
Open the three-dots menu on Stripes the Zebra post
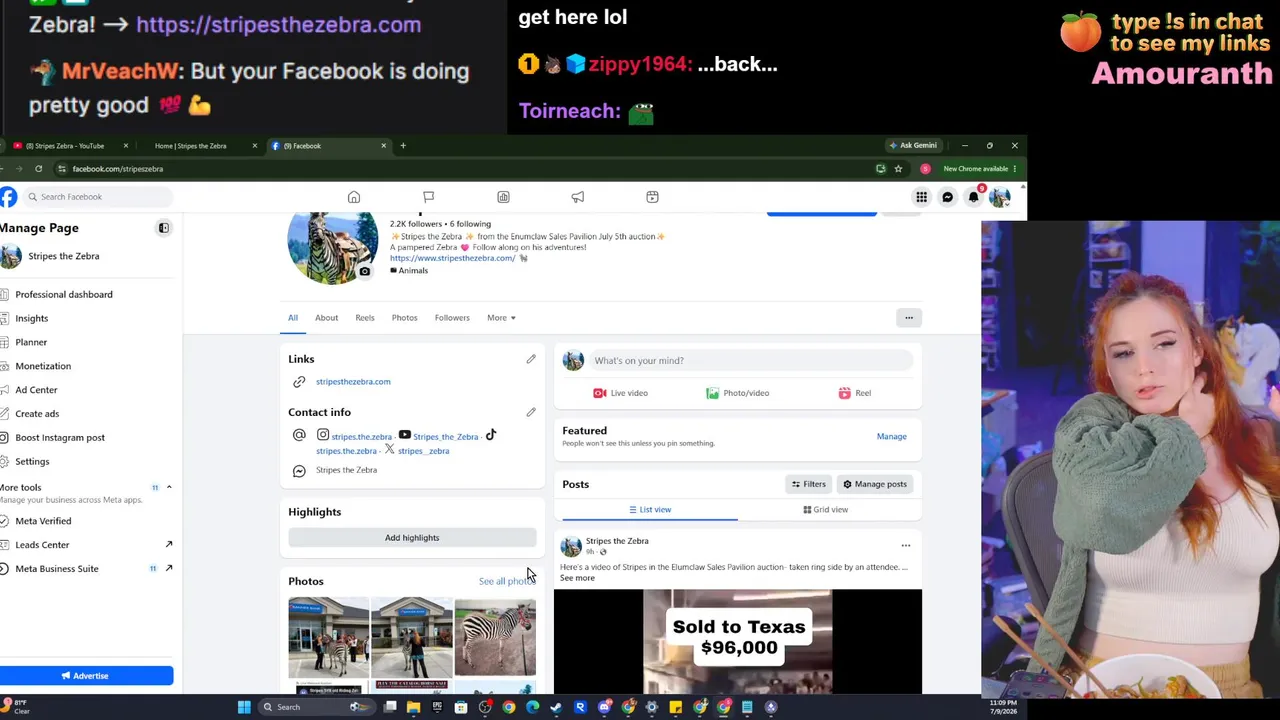click(x=906, y=546)
